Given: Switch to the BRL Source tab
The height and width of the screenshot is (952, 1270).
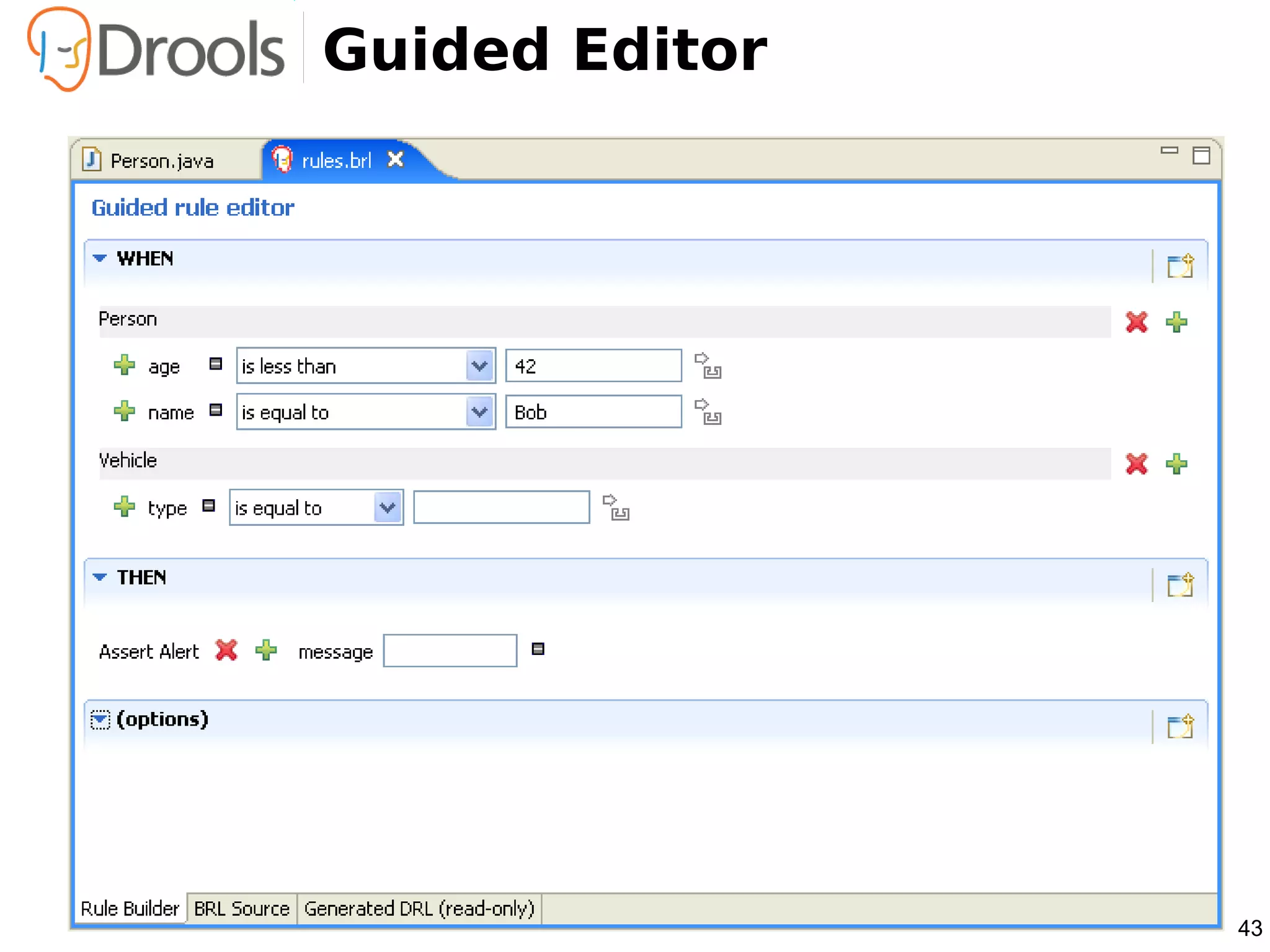Looking at the screenshot, I should click(242, 909).
